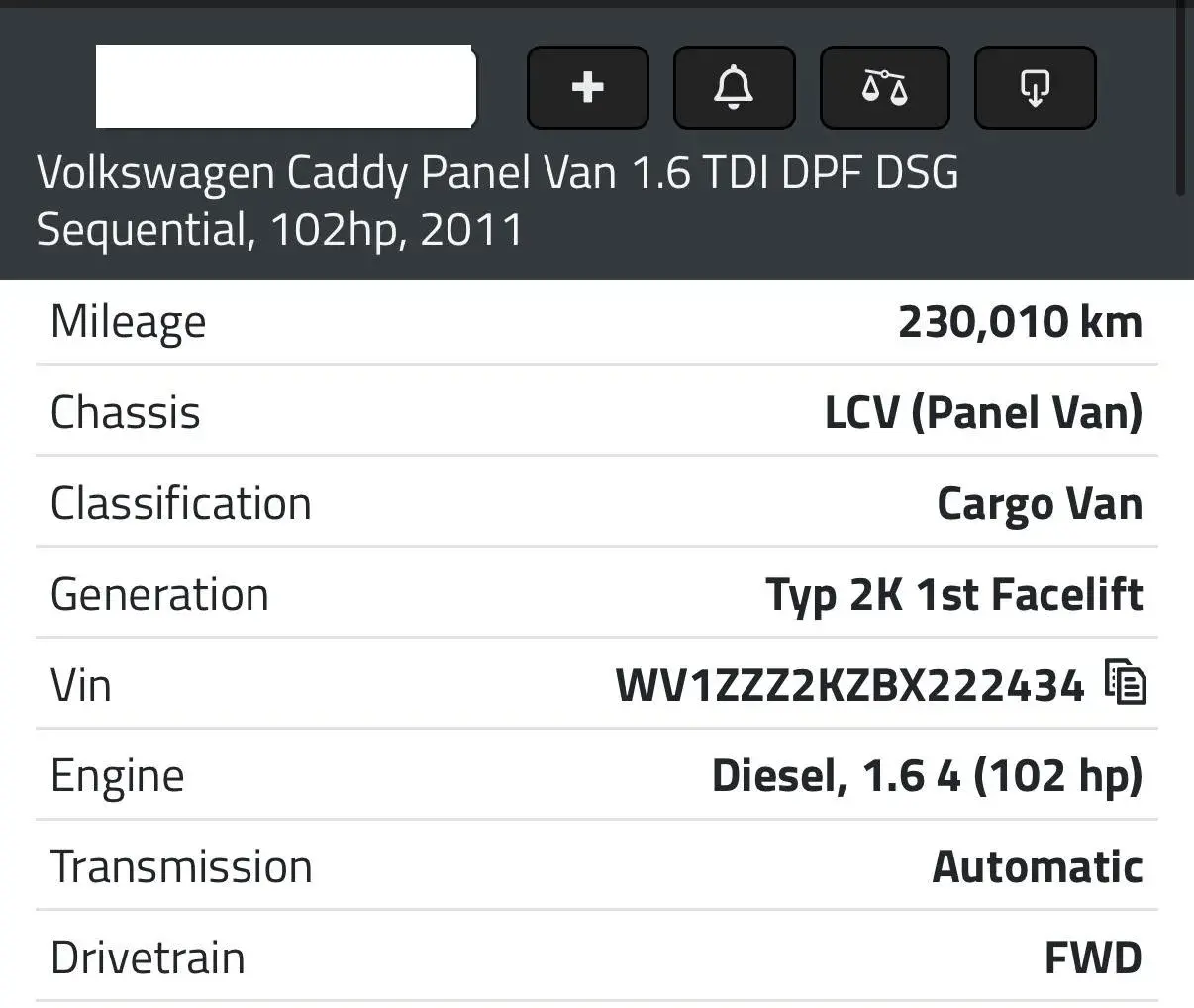Open the bell notification alert
The image size is (1194, 1008).
pos(734,87)
